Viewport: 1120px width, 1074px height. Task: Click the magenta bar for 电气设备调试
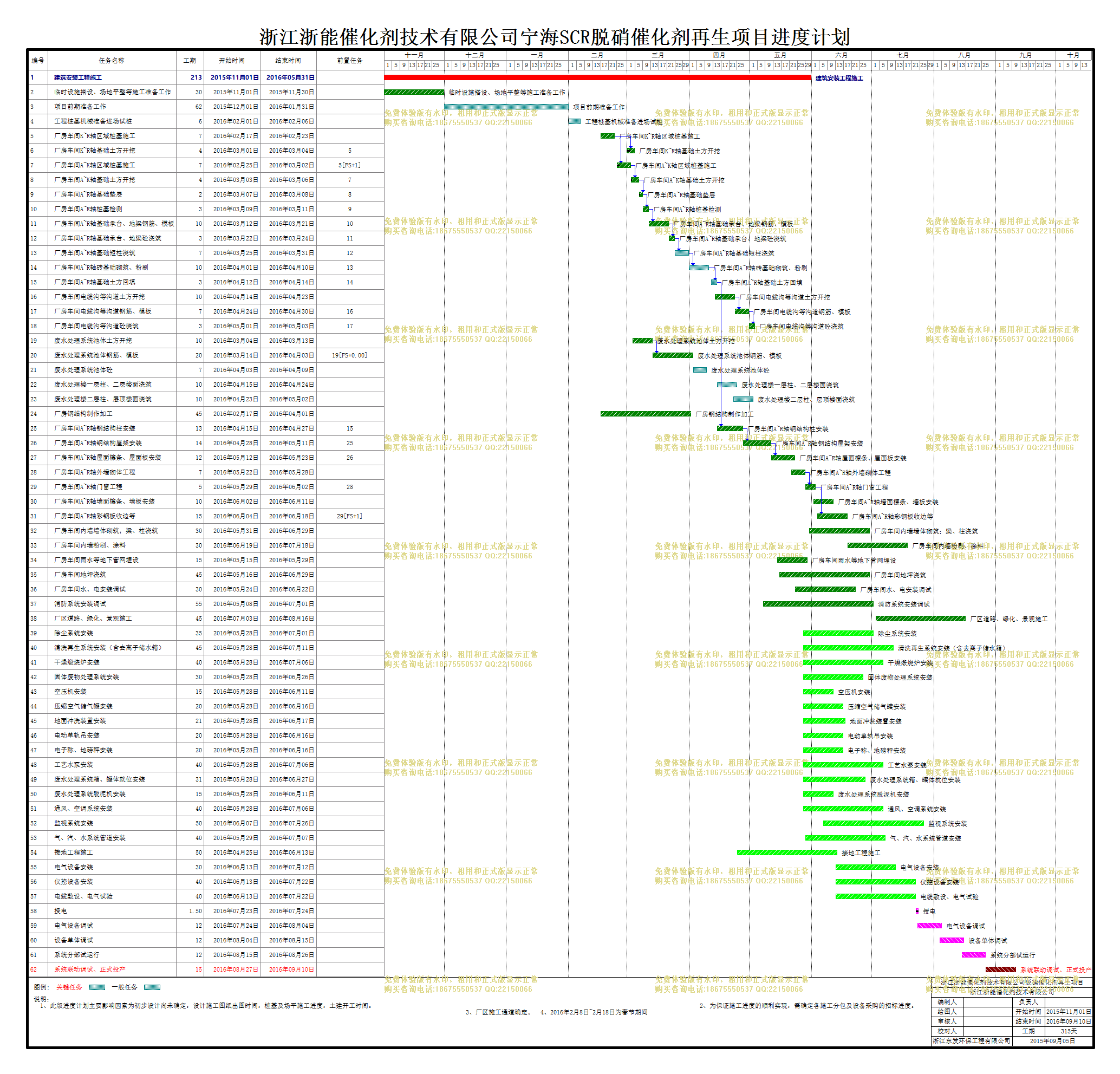(x=930, y=926)
